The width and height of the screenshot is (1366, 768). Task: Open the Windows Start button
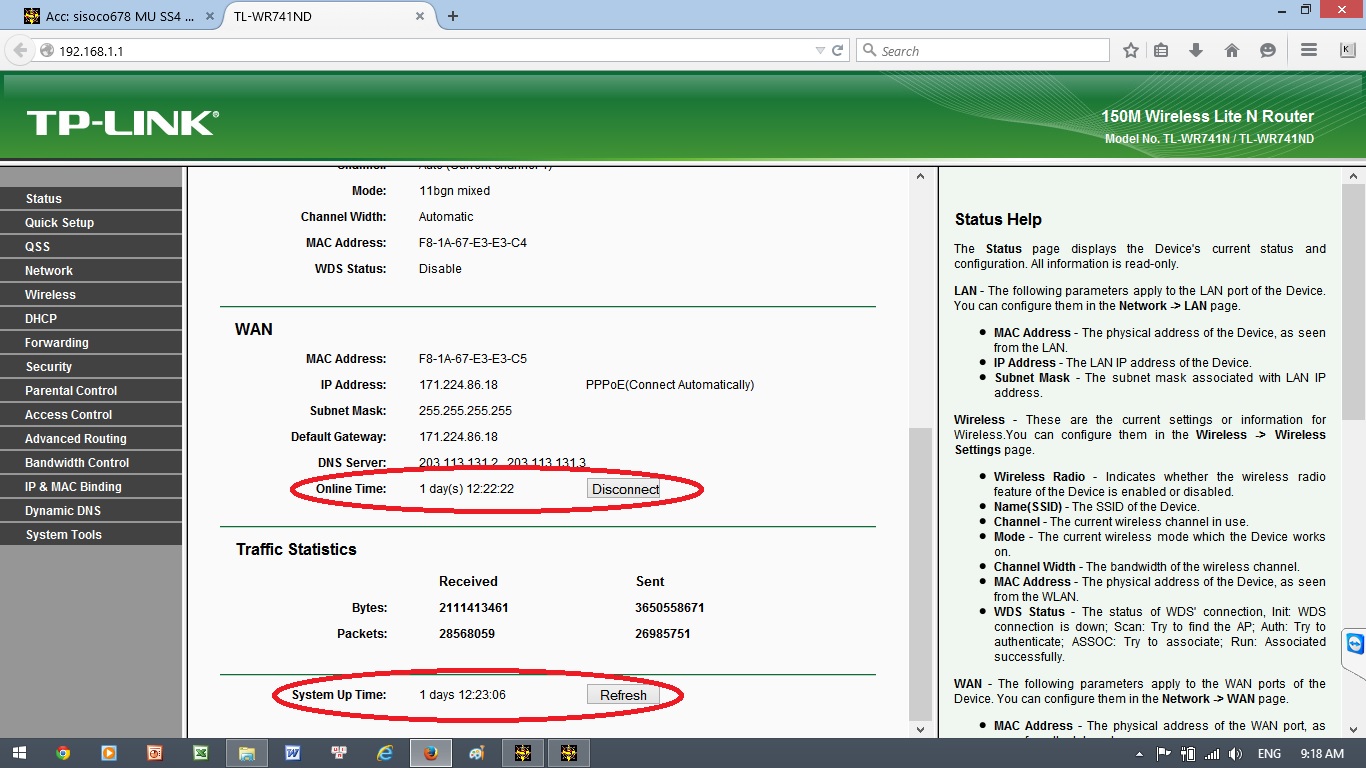pyautogui.click(x=20, y=753)
